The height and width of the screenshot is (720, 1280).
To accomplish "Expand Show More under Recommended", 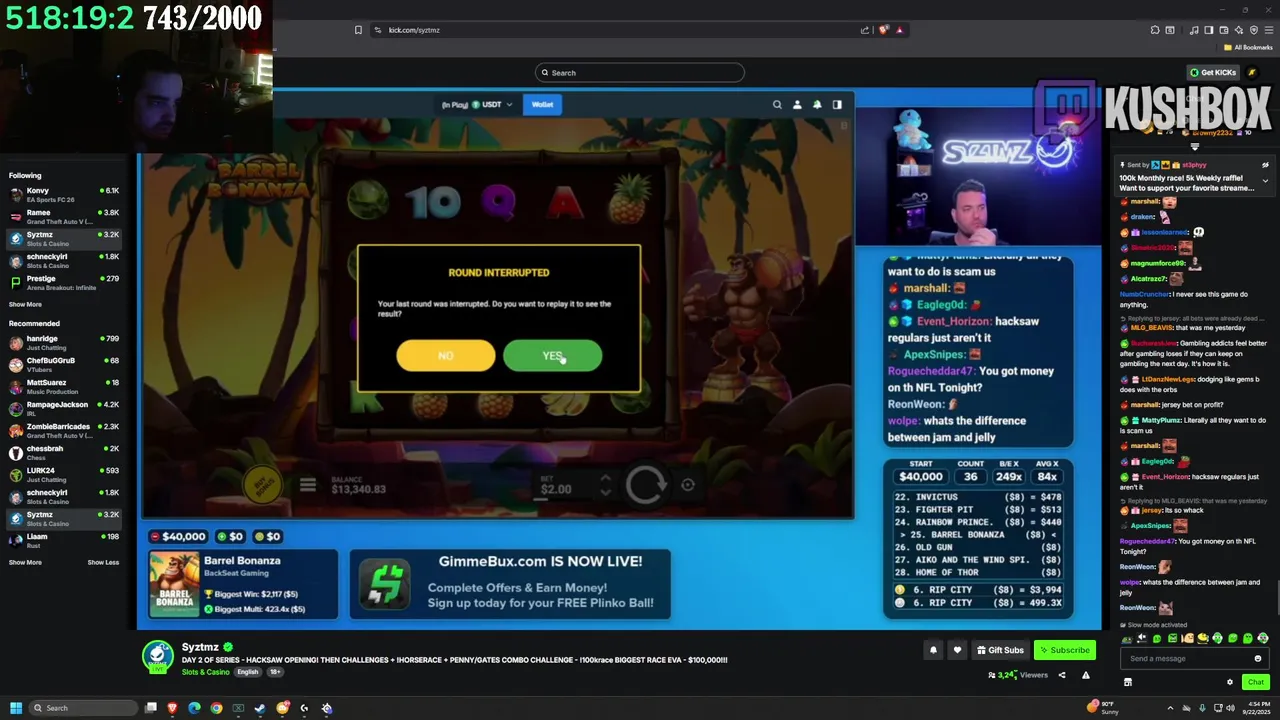I will pyautogui.click(x=25, y=562).
